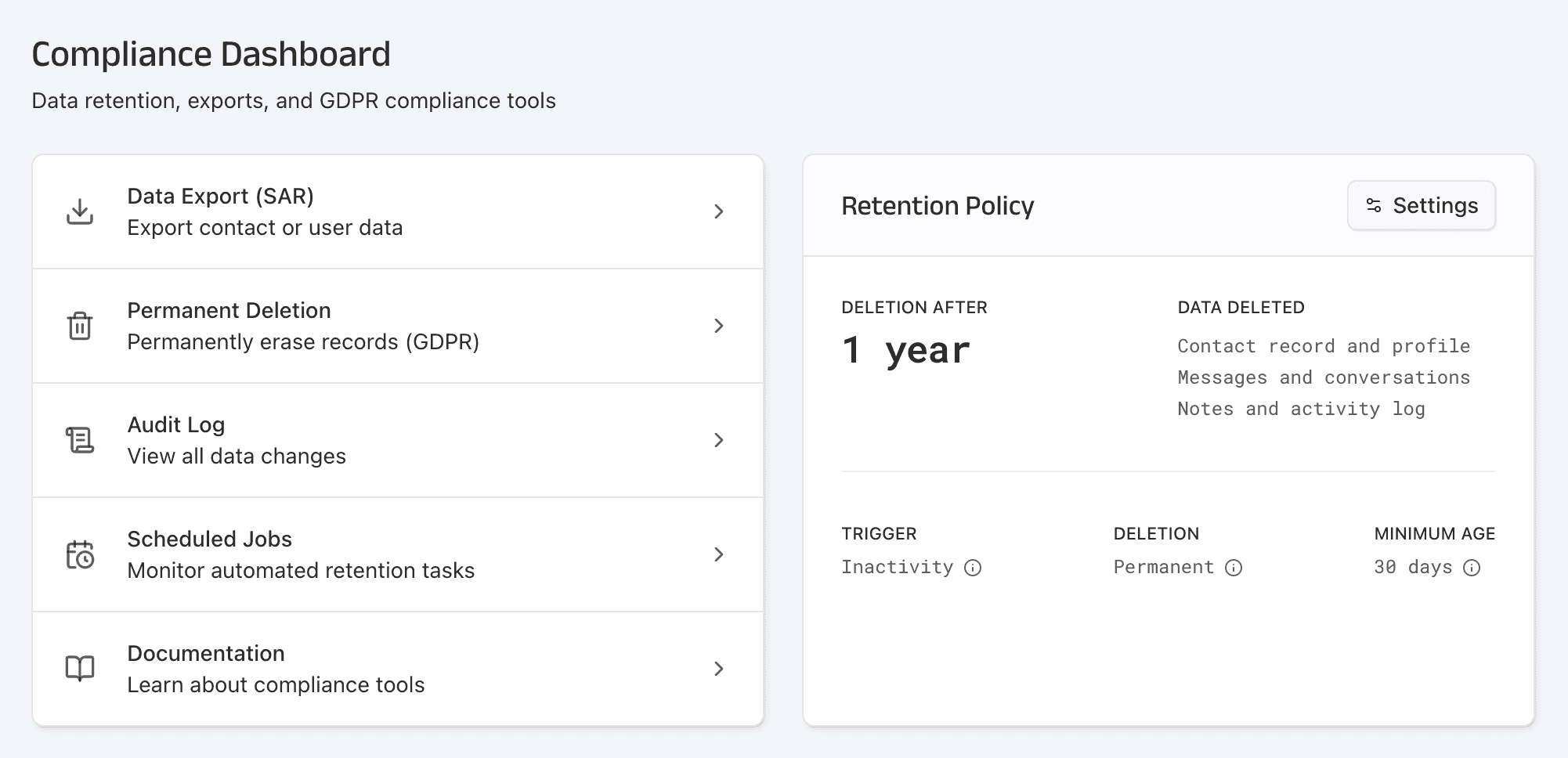Click the info icon next to Permanent
The height and width of the screenshot is (758, 1568).
pyautogui.click(x=1234, y=568)
